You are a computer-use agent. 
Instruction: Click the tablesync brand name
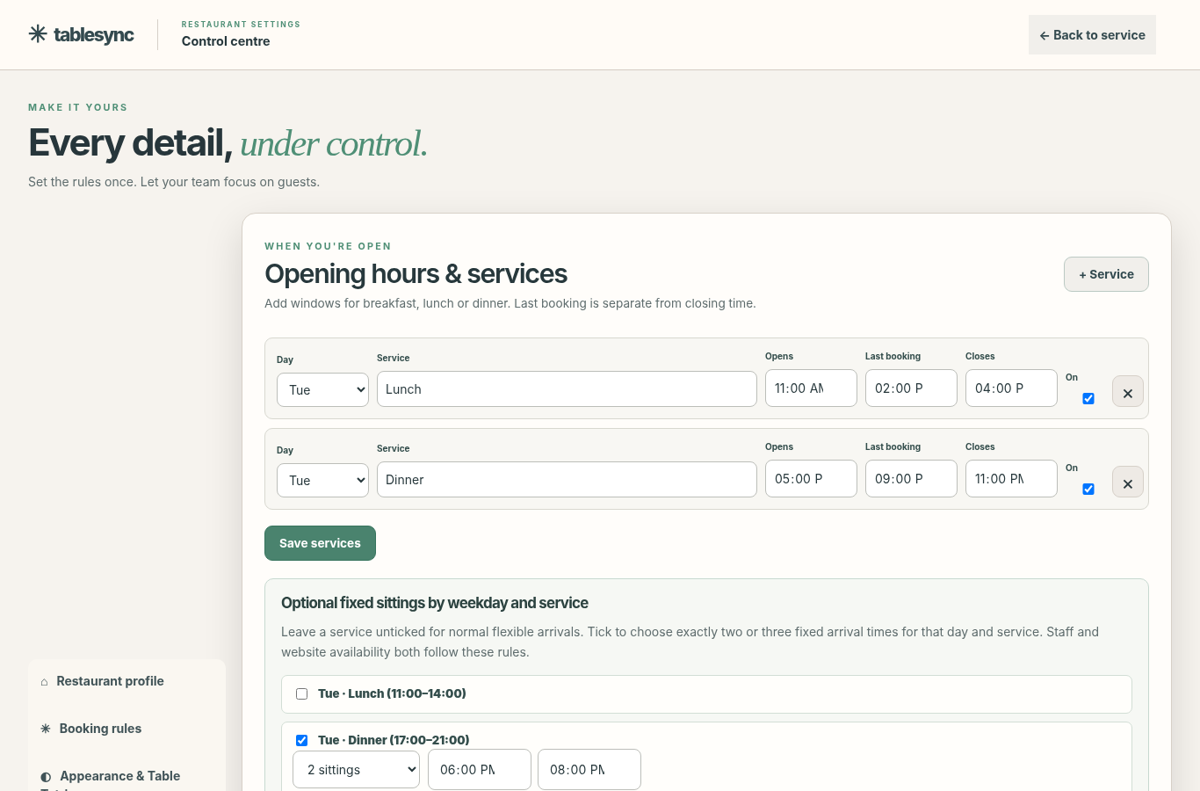pyautogui.click(x=93, y=35)
